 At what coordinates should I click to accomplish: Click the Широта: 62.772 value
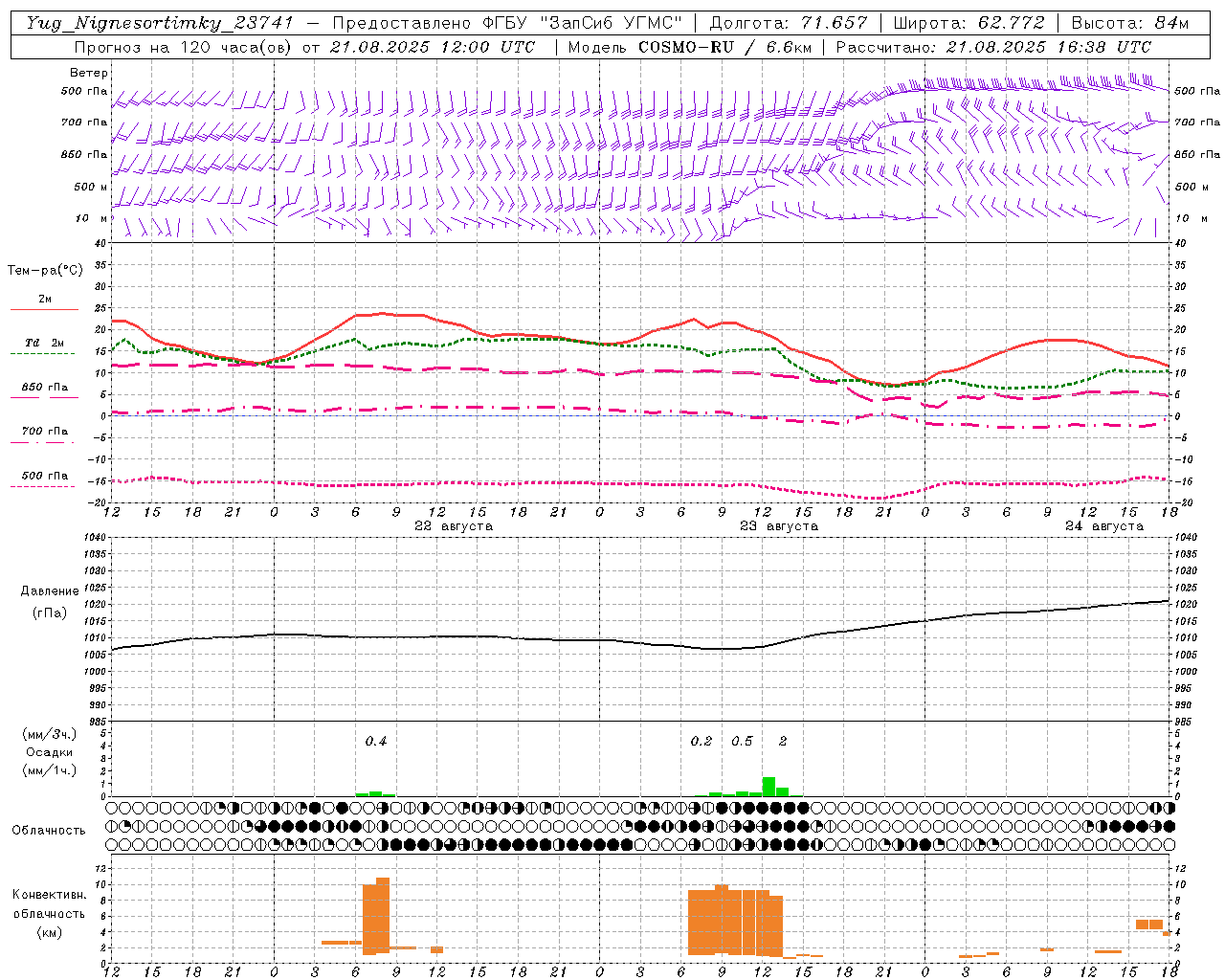[969, 23]
